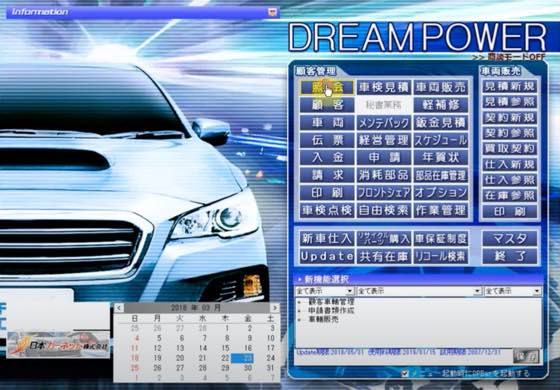Screen dimensions: 560x390
Task: Select day 15 in the calendar
Action: (225, 348)
